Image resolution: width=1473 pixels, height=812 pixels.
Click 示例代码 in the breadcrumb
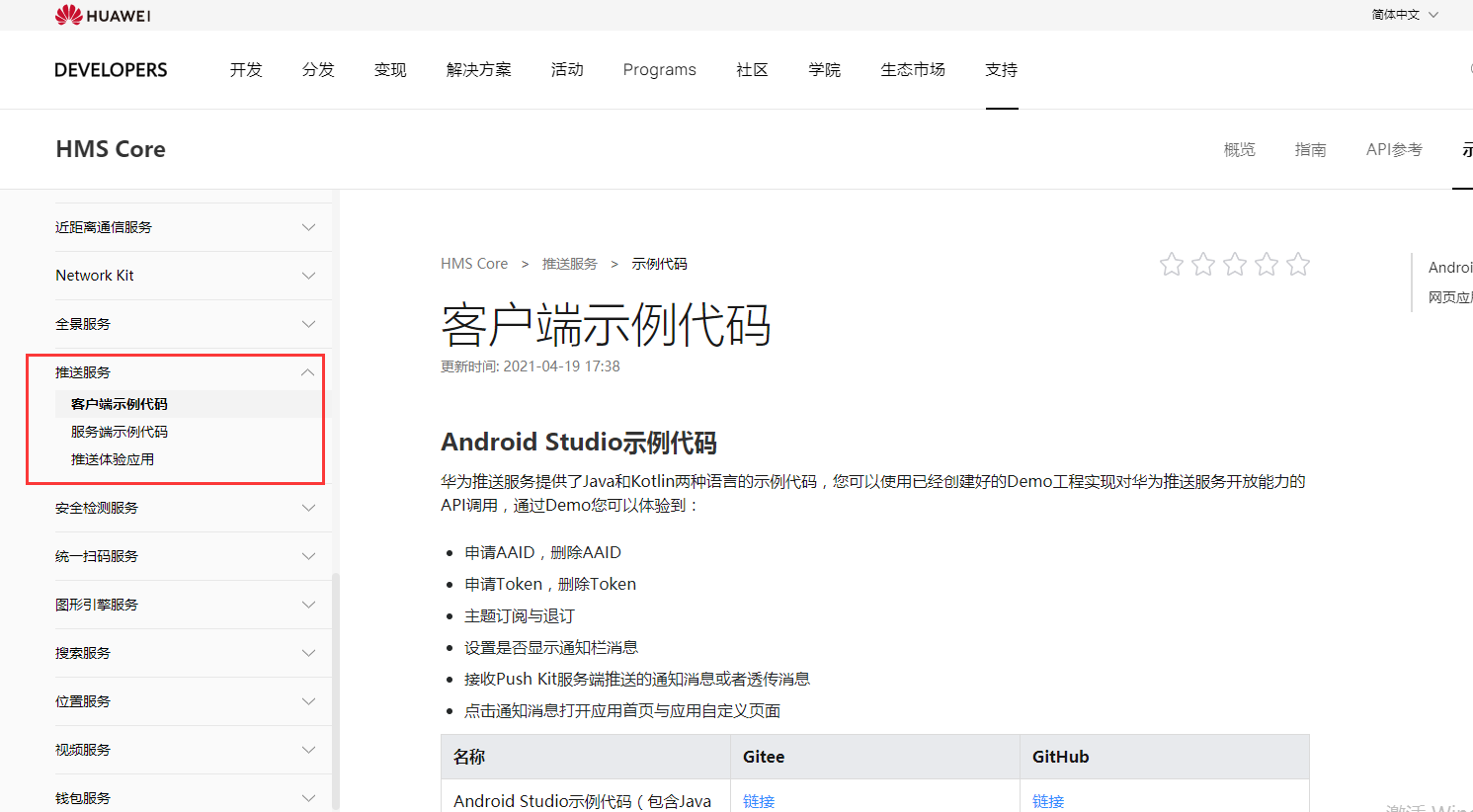(659, 264)
